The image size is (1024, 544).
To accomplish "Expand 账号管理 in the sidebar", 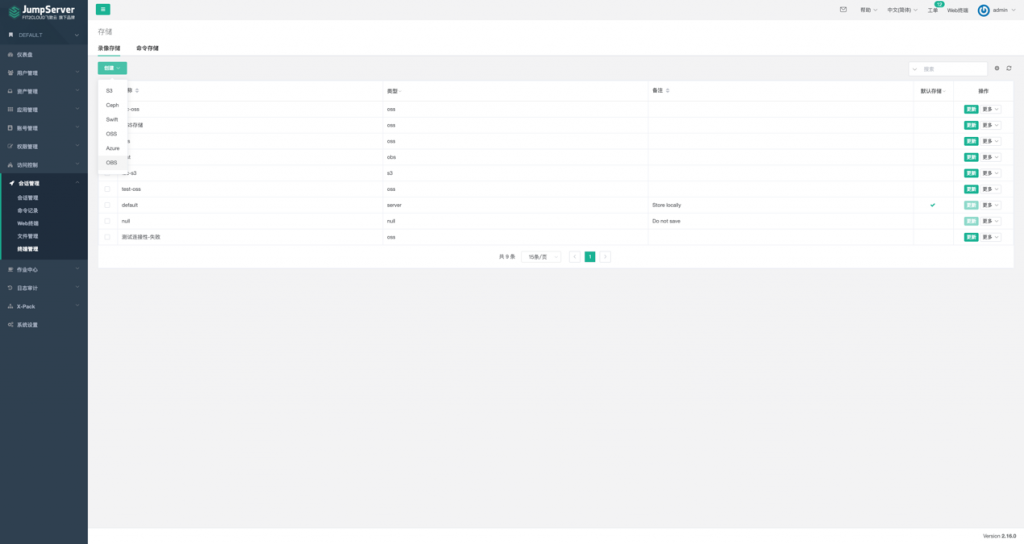I will [44, 128].
